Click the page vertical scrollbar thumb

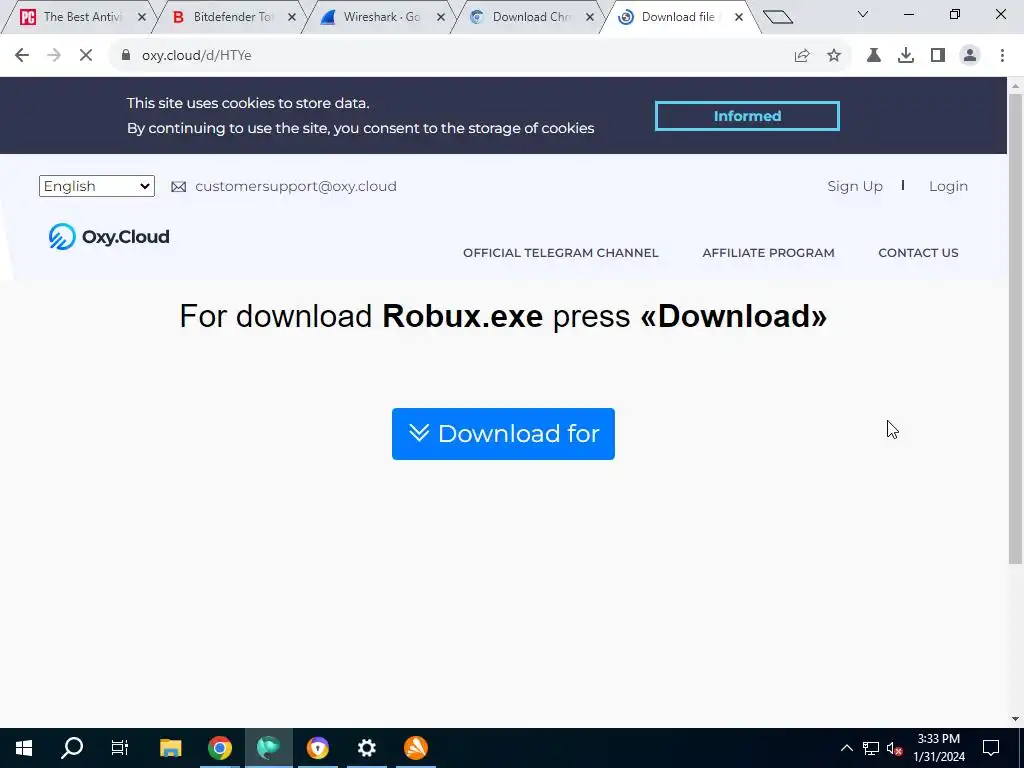1015,328
